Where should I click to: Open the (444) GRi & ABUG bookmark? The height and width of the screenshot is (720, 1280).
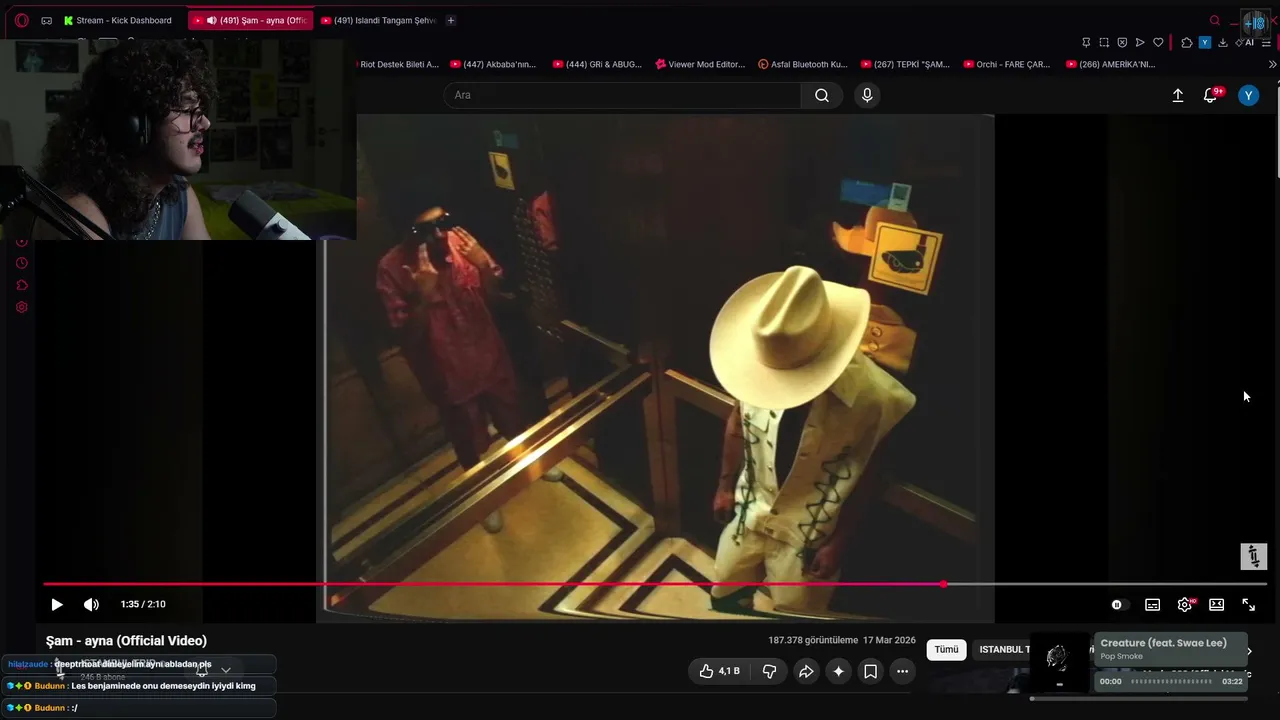click(597, 64)
